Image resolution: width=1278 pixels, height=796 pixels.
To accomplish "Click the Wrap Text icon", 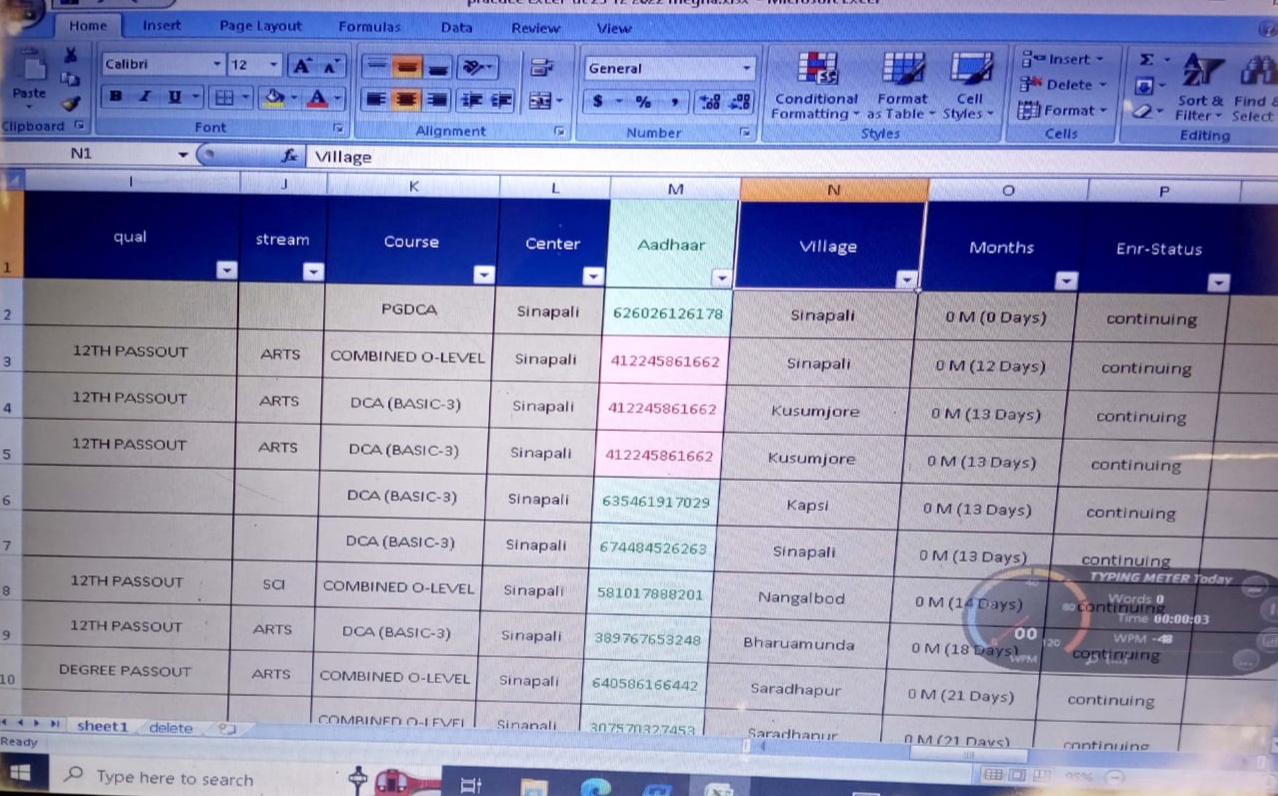I will 543,67.
